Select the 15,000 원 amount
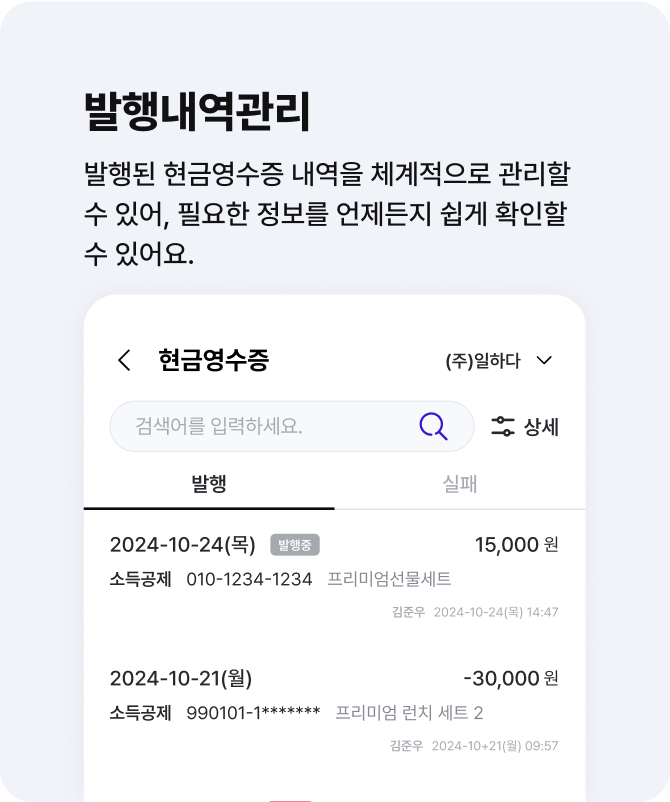Image resolution: width=670 pixels, height=802 pixels. (x=517, y=544)
